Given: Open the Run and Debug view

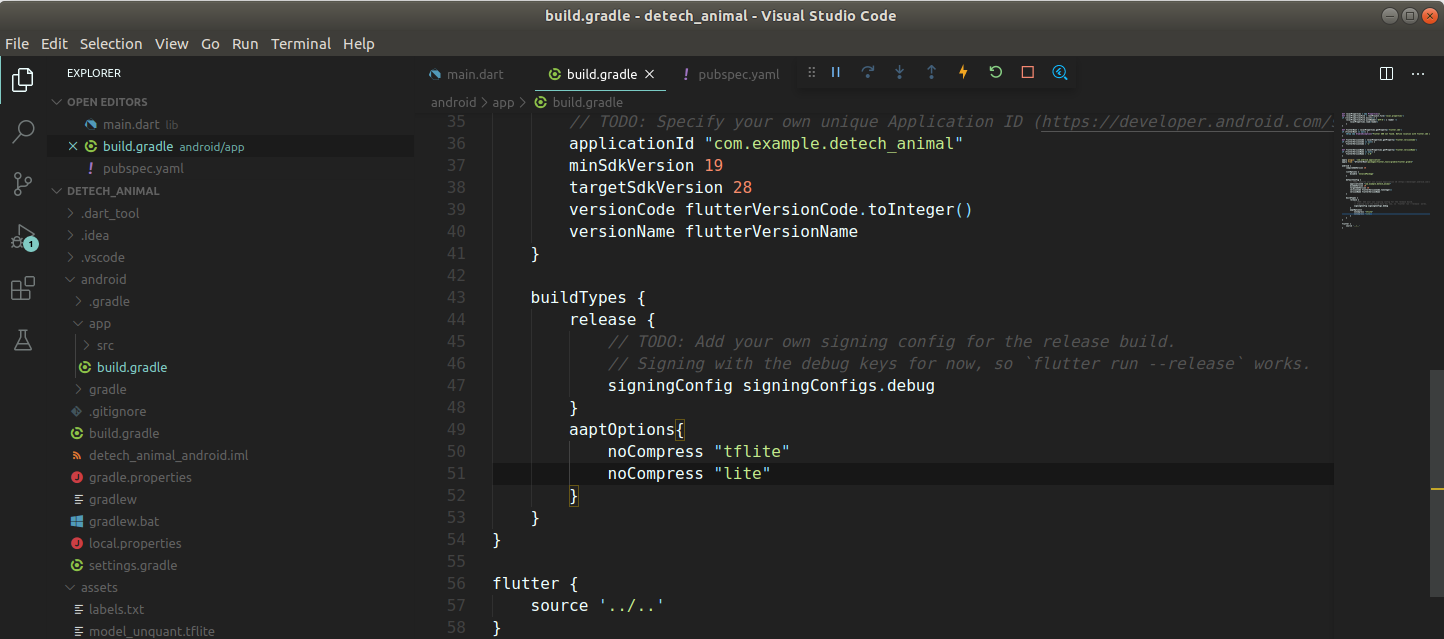Looking at the screenshot, I should [x=23, y=237].
